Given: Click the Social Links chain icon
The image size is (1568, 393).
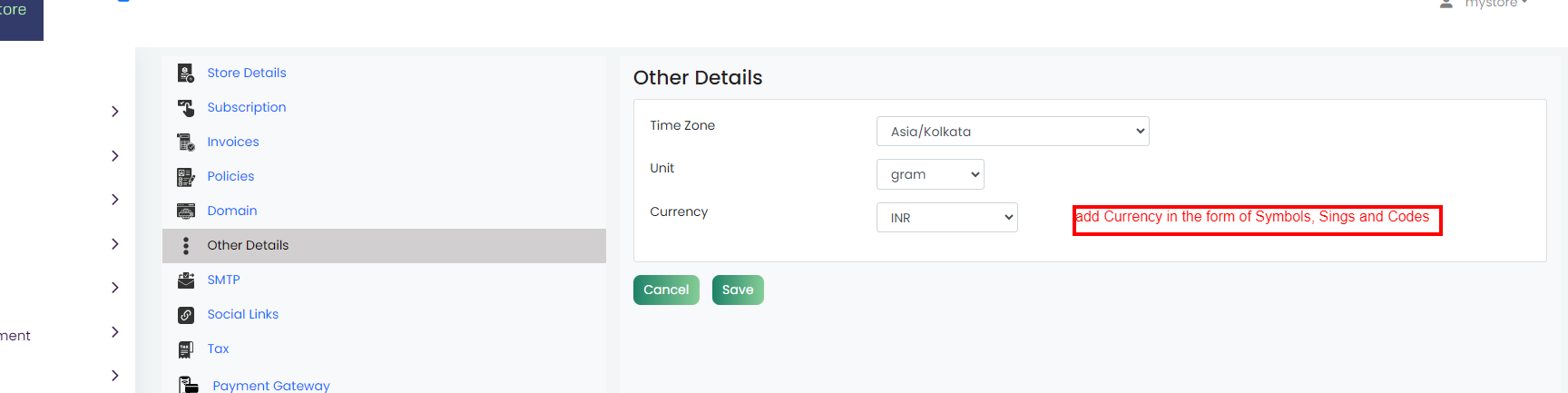Looking at the screenshot, I should tap(186, 314).
